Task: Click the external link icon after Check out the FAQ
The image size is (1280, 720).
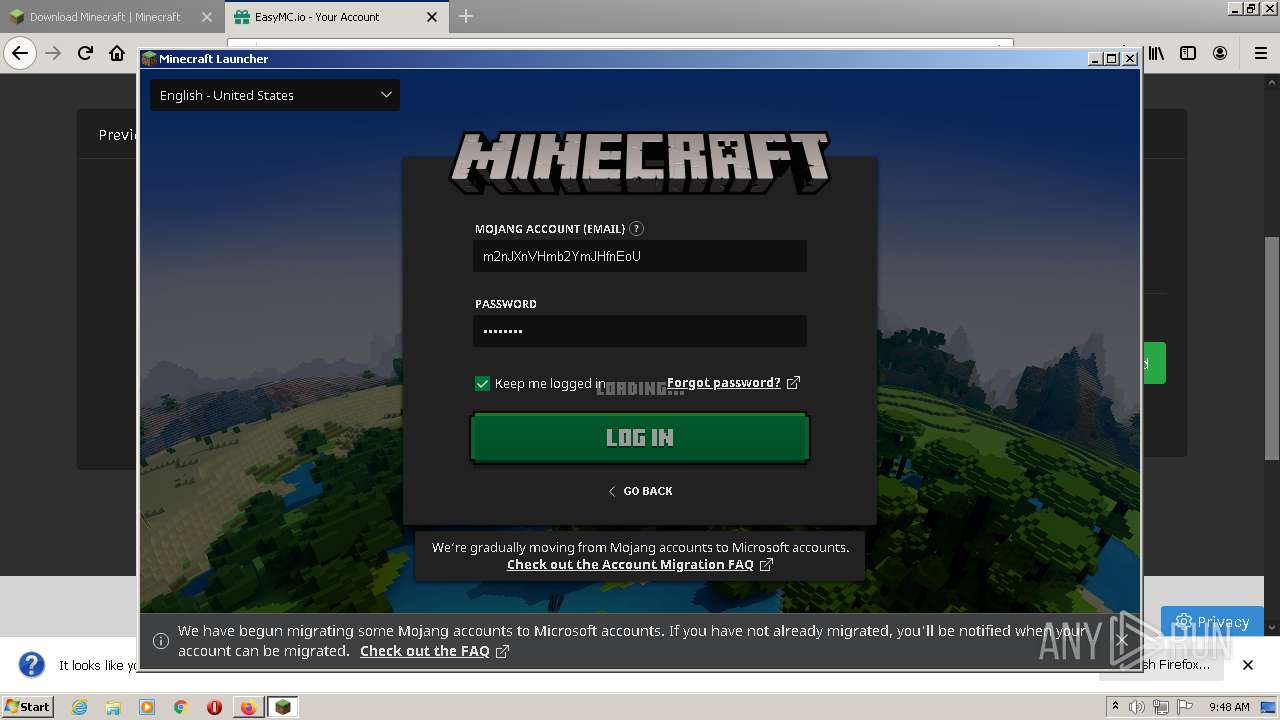Action: 503,651
